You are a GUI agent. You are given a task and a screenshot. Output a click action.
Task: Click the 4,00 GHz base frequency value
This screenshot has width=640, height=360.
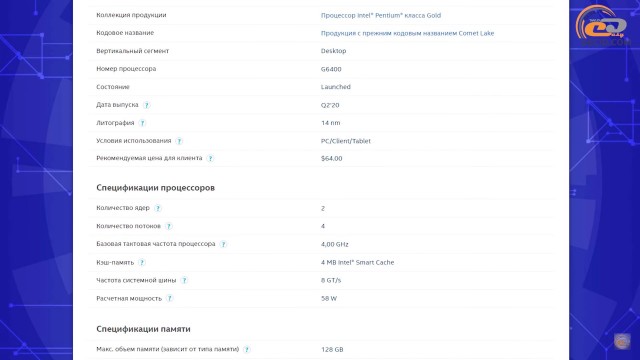click(x=335, y=244)
